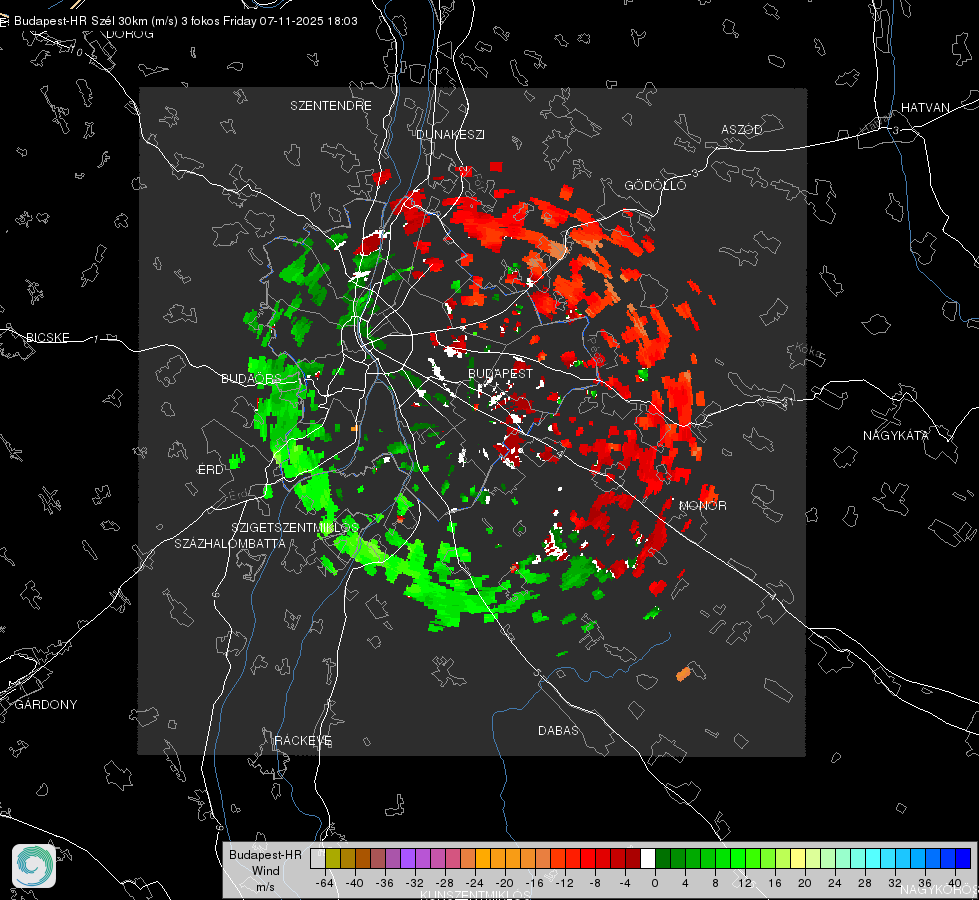Screen dimensions: 979x900
Task: Select the darkest blue last swatch in the legend
Action: tap(963, 859)
